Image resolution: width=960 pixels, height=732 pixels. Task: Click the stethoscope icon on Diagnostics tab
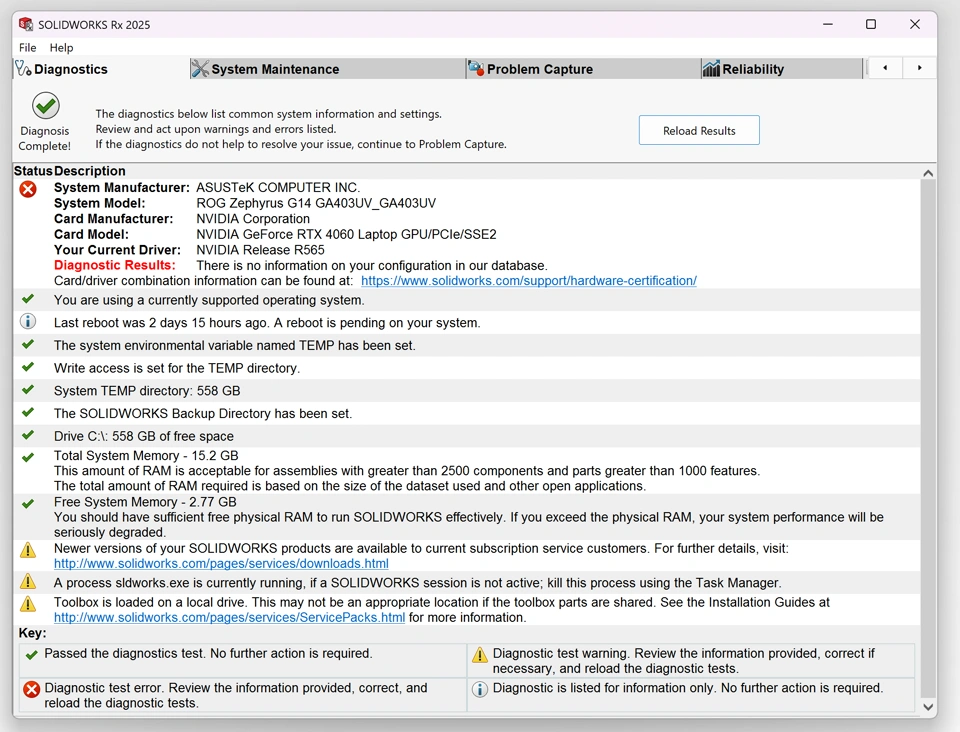(x=23, y=69)
